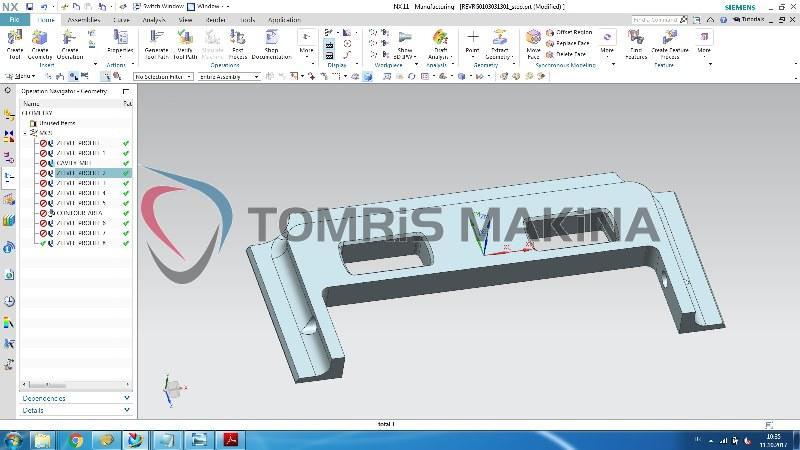800x450 pixels.
Task: Click the Windows Start button
Action: [13, 440]
